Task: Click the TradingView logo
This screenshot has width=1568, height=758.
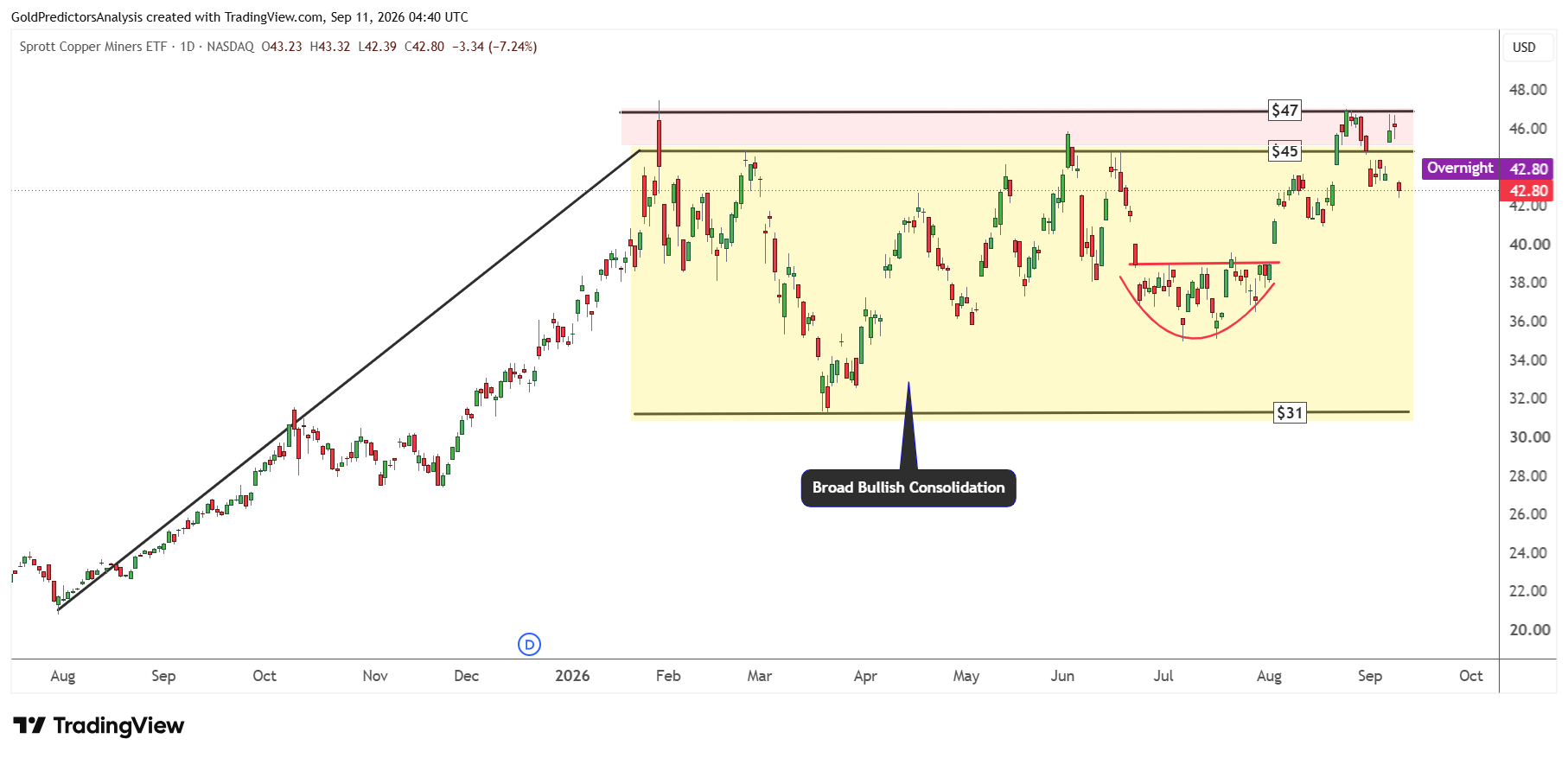Action: coord(99,725)
